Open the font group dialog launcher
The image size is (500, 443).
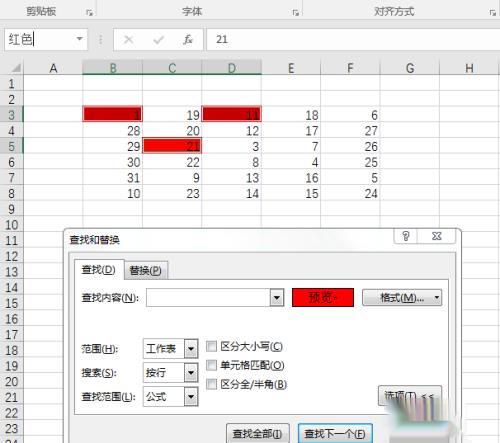pos(296,12)
